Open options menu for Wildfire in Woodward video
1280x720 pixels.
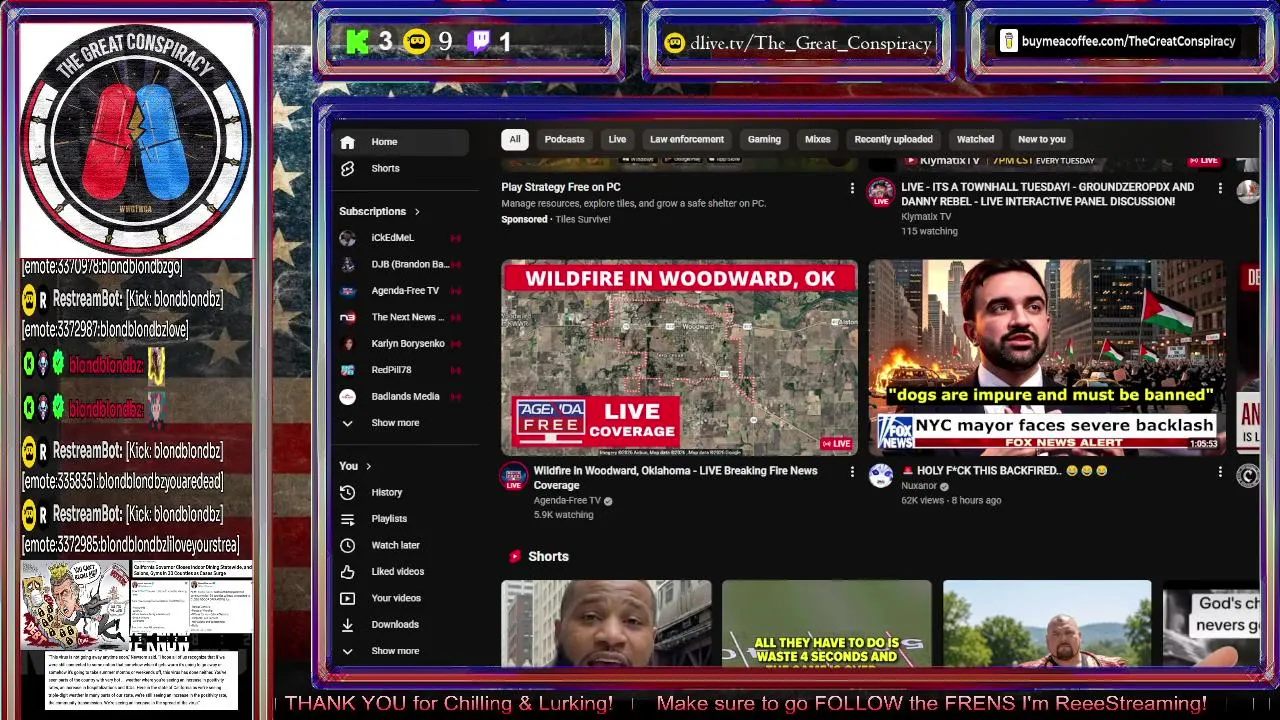(852, 471)
